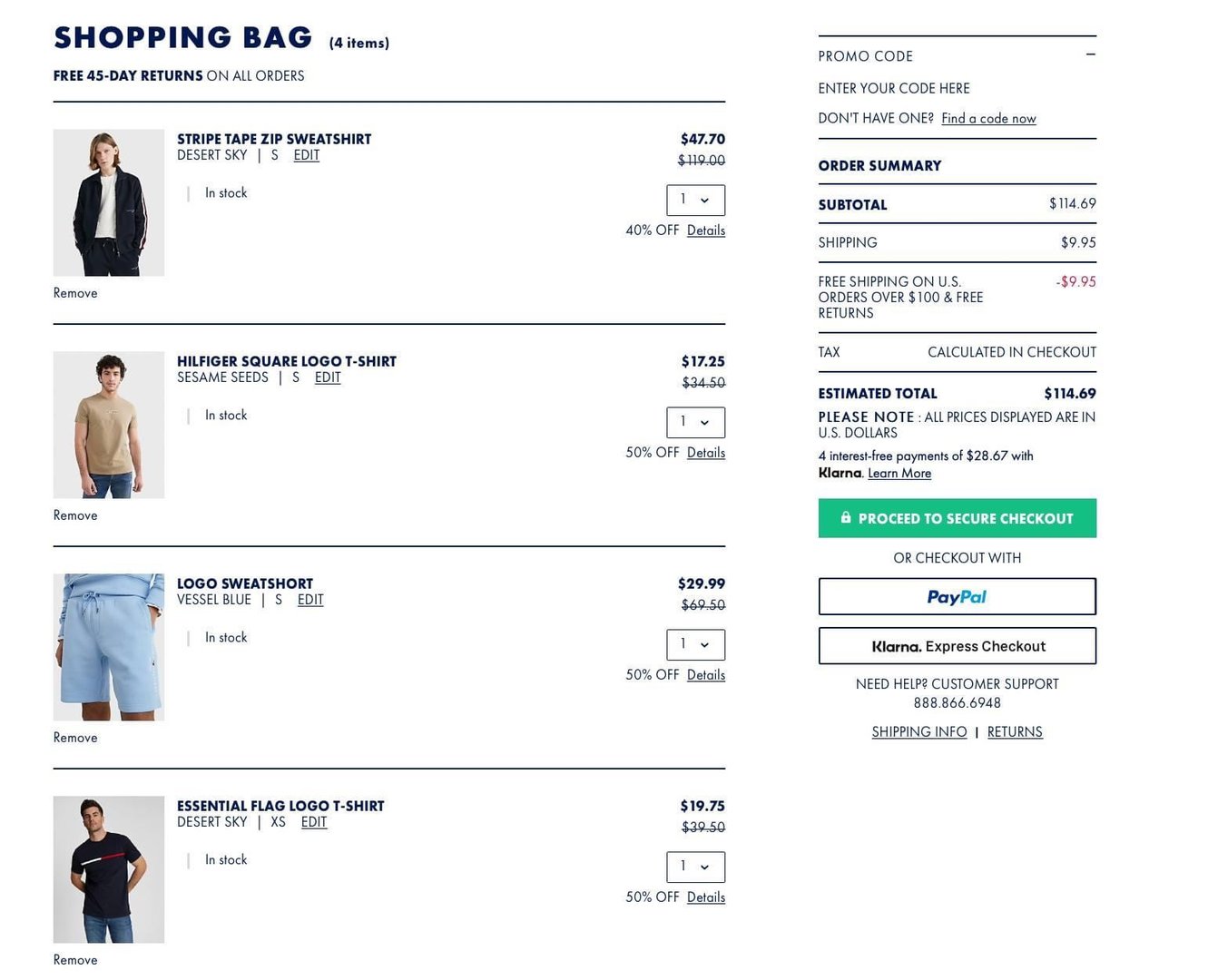This screenshot has width=1208, height=980.
Task: Open Klarna Learn More link
Action: click(899, 474)
